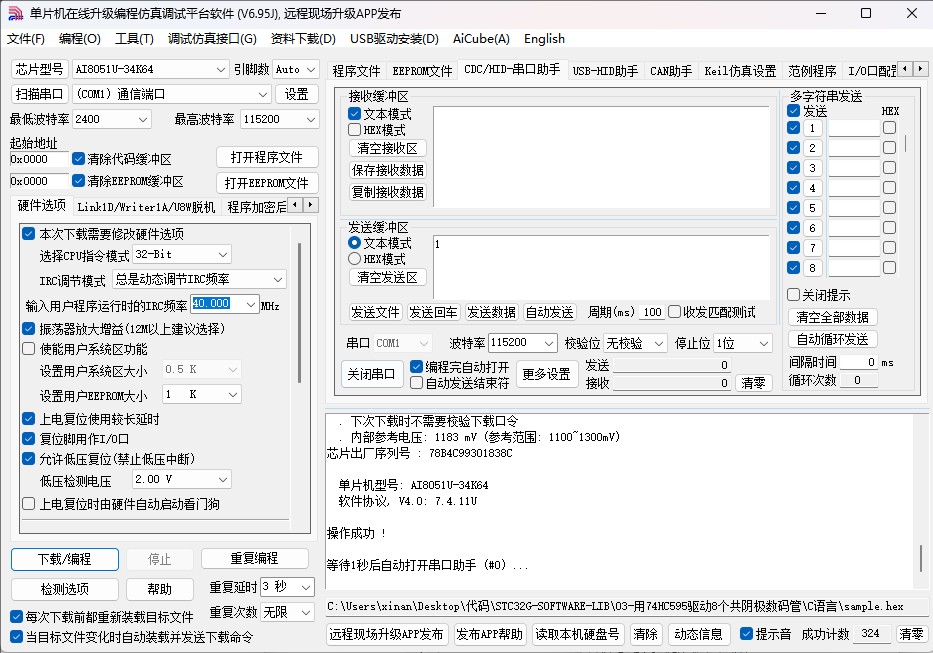The height and width of the screenshot is (653, 933).
Task: Click 打开程序文件 button
Action: pos(267,157)
